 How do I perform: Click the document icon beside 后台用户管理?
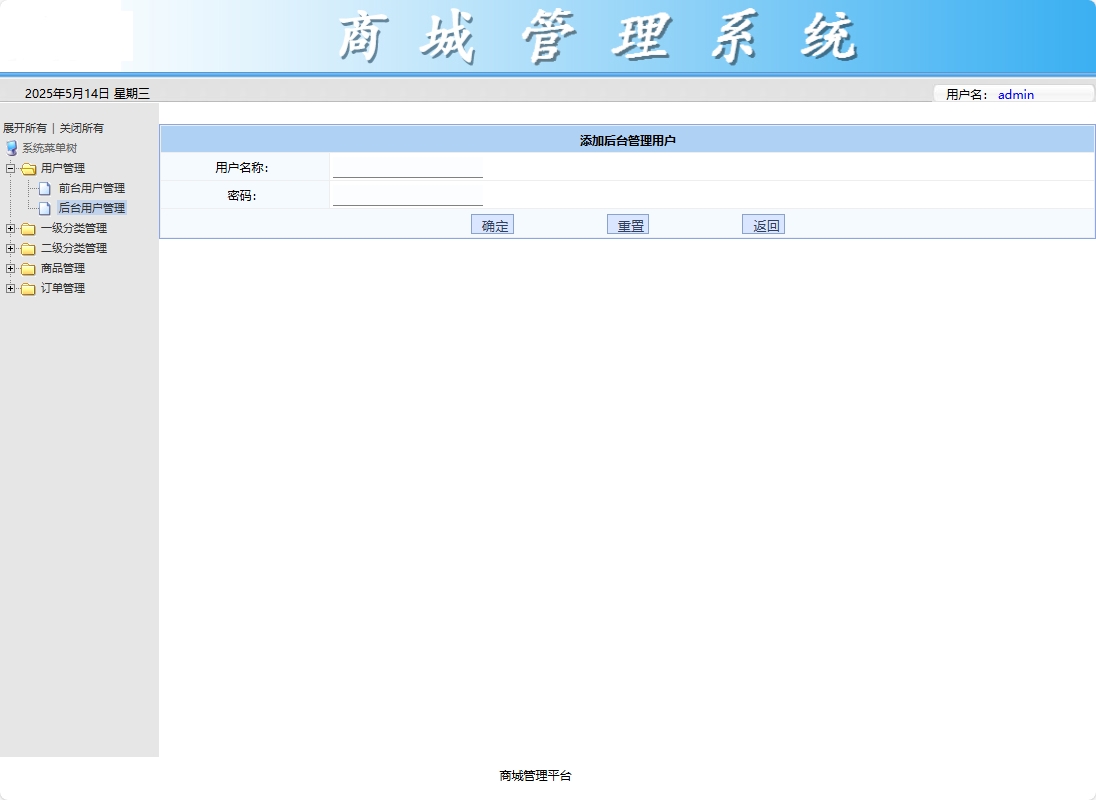(x=44, y=208)
